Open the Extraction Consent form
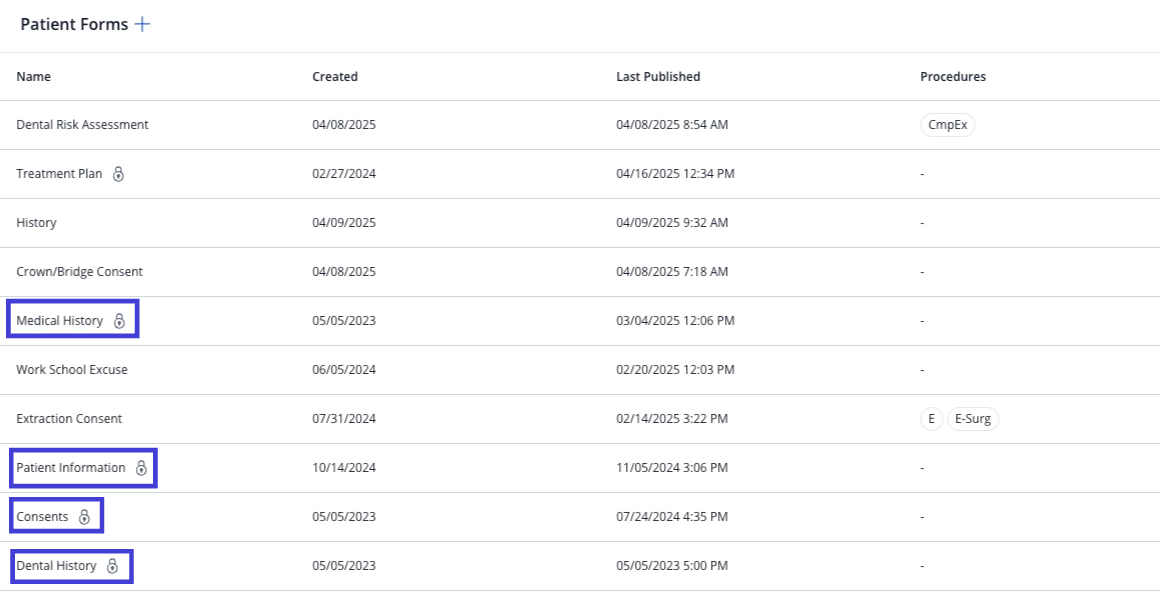The width and height of the screenshot is (1160, 616). [69, 419]
